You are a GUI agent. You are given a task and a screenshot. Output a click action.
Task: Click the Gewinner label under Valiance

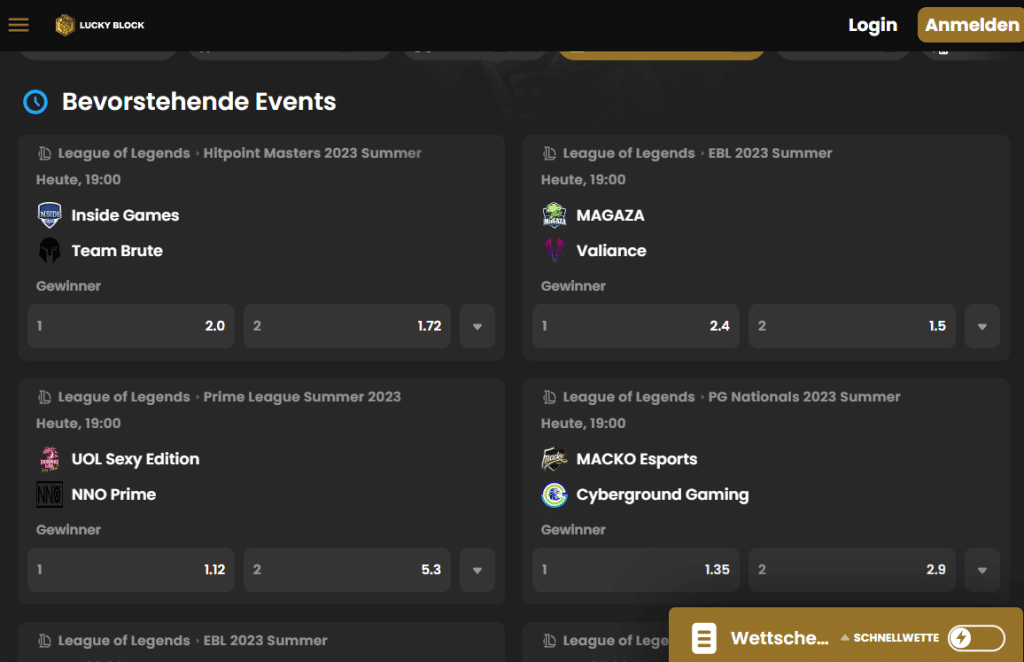tap(573, 286)
